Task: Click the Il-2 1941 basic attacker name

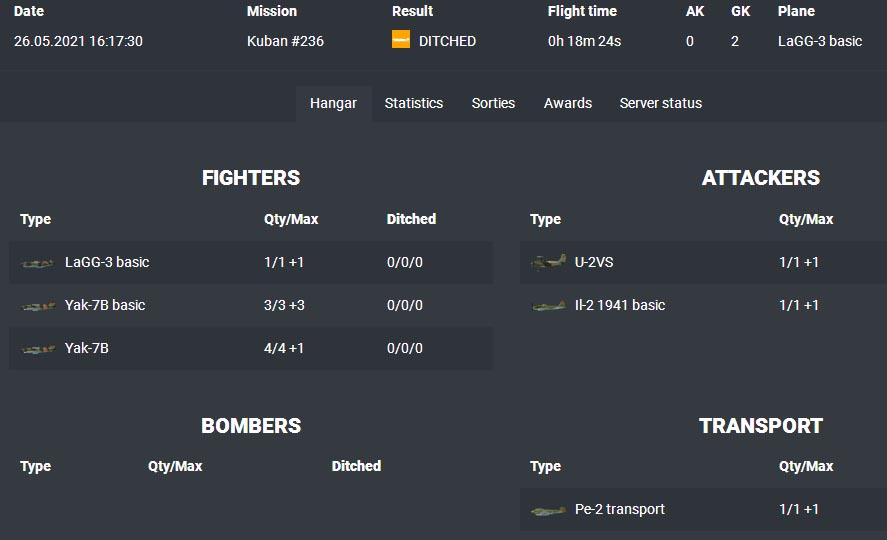Action: (x=620, y=305)
